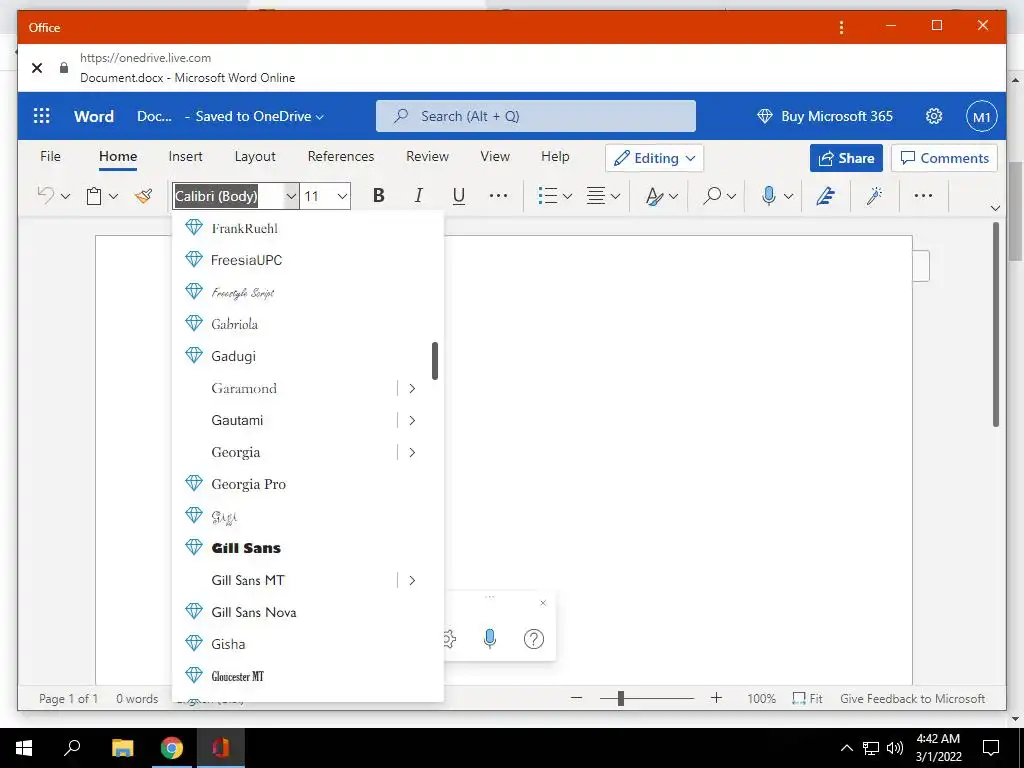Image resolution: width=1024 pixels, height=768 pixels.
Task: Open the Editor pen icon
Action: coord(825,195)
